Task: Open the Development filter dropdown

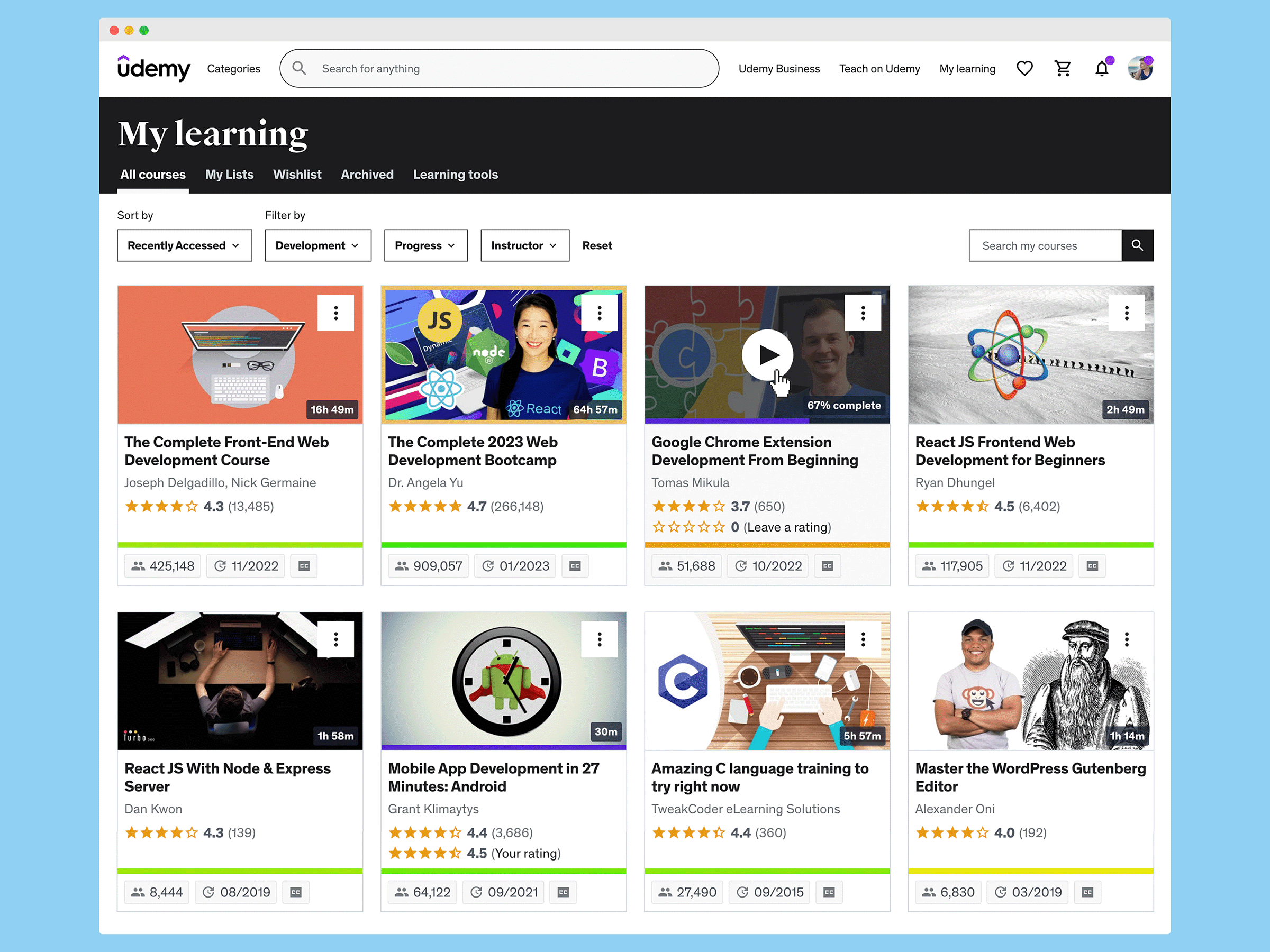Action: [x=317, y=245]
